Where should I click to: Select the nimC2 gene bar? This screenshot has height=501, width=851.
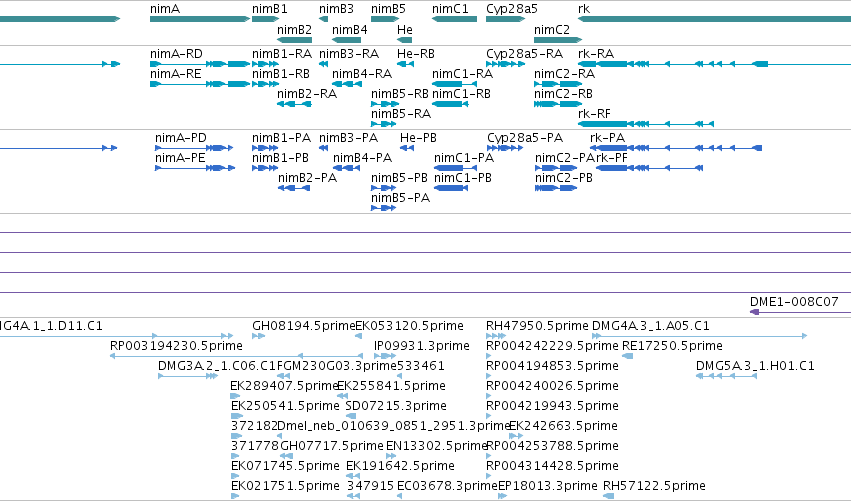coord(558,40)
